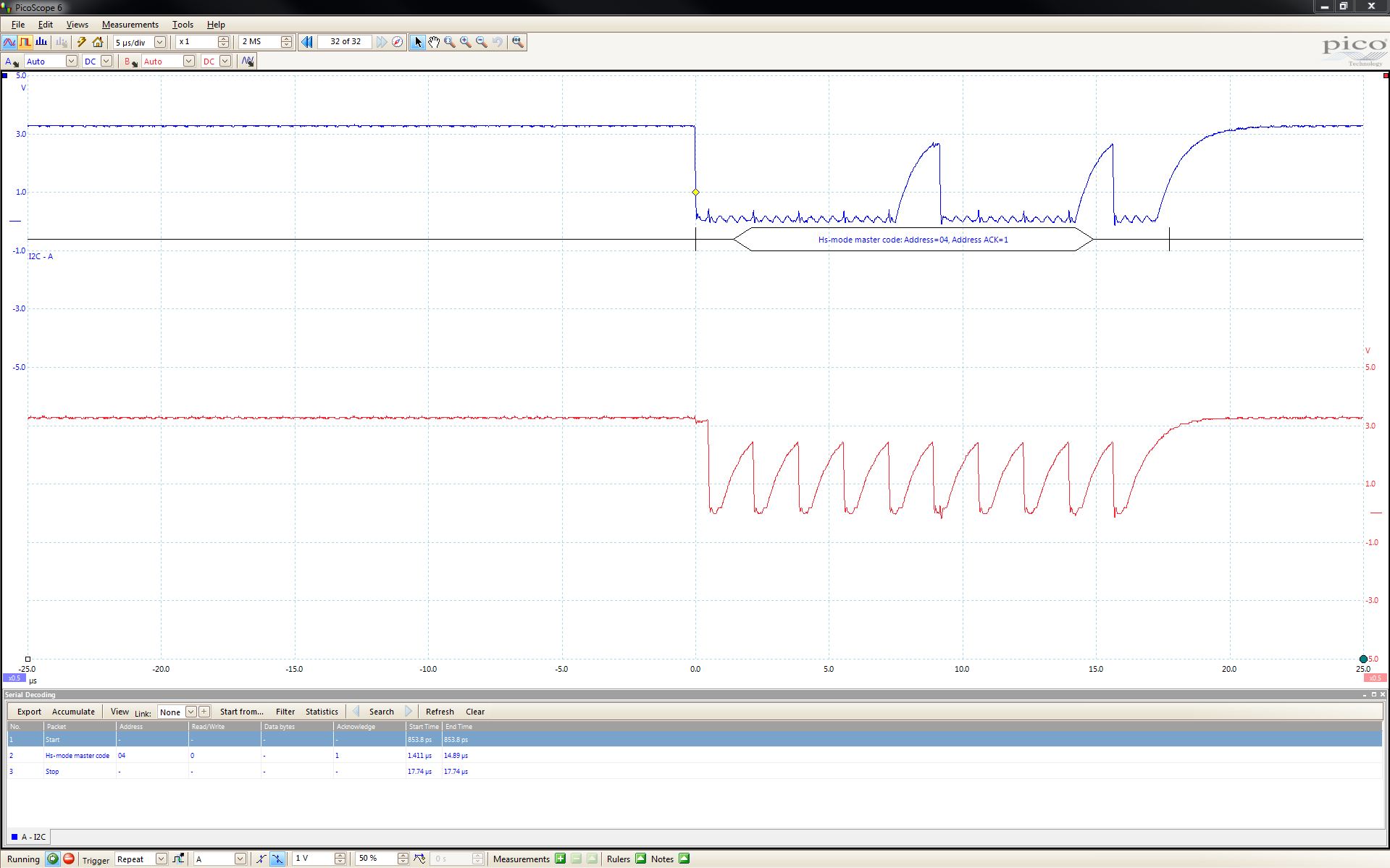The height and width of the screenshot is (868, 1390).
Task: Click Refresh in Serial Decoding
Action: coord(440,712)
